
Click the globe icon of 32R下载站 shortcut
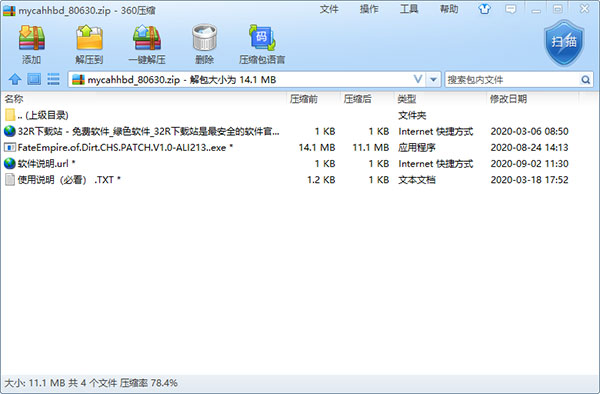10,131
